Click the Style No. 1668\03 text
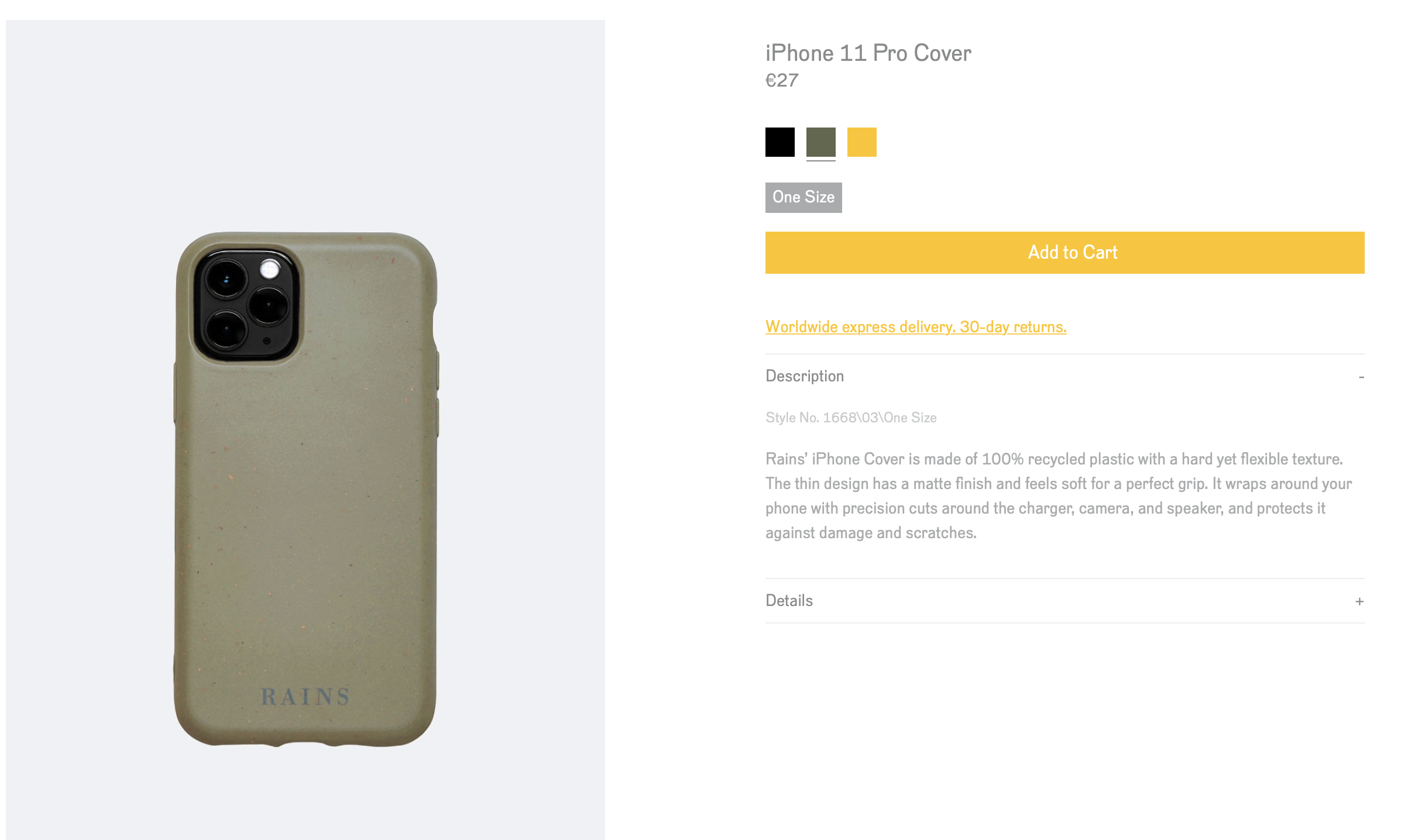This screenshot has width=1401, height=840. [x=851, y=418]
